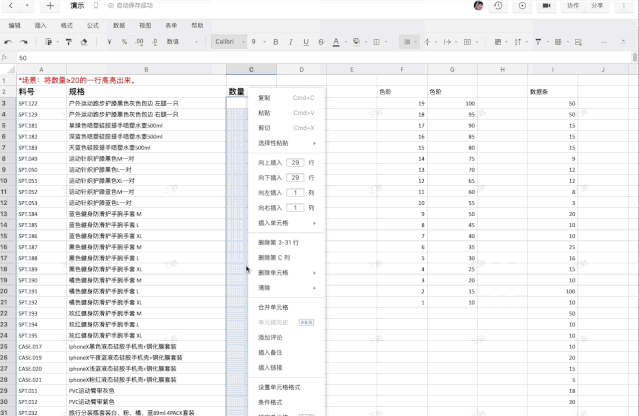This screenshot has width=639, height=416.
Task: Open the toolbar more options ellipsis
Action: (604, 42)
